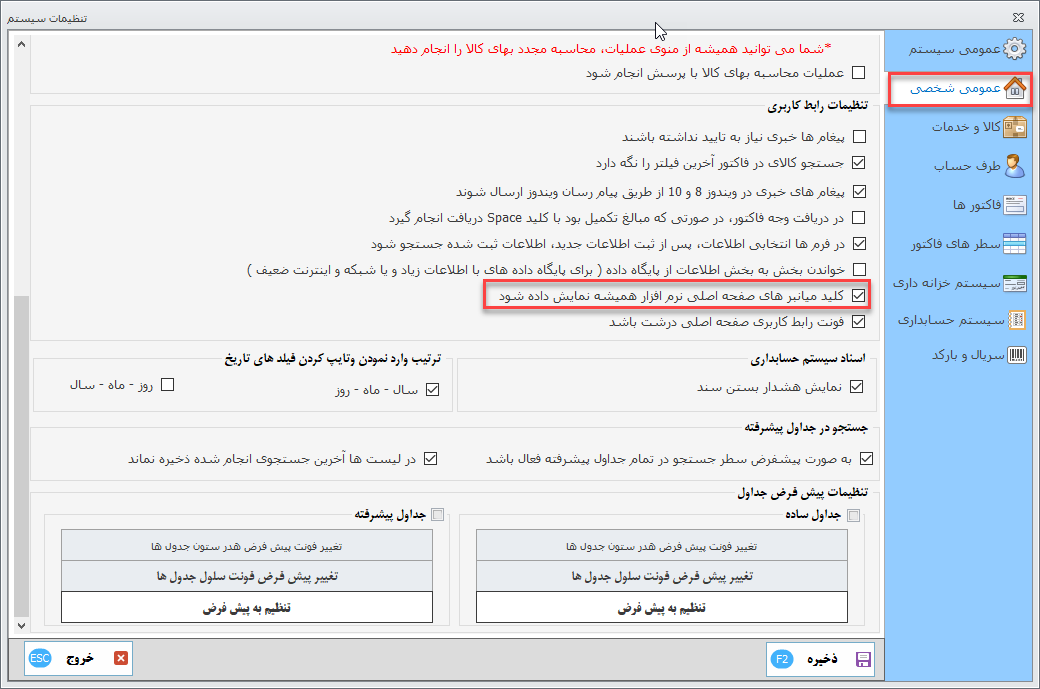Save settings with the ذخیره button
This screenshot has height=689, width=1040.
[820, 659]
